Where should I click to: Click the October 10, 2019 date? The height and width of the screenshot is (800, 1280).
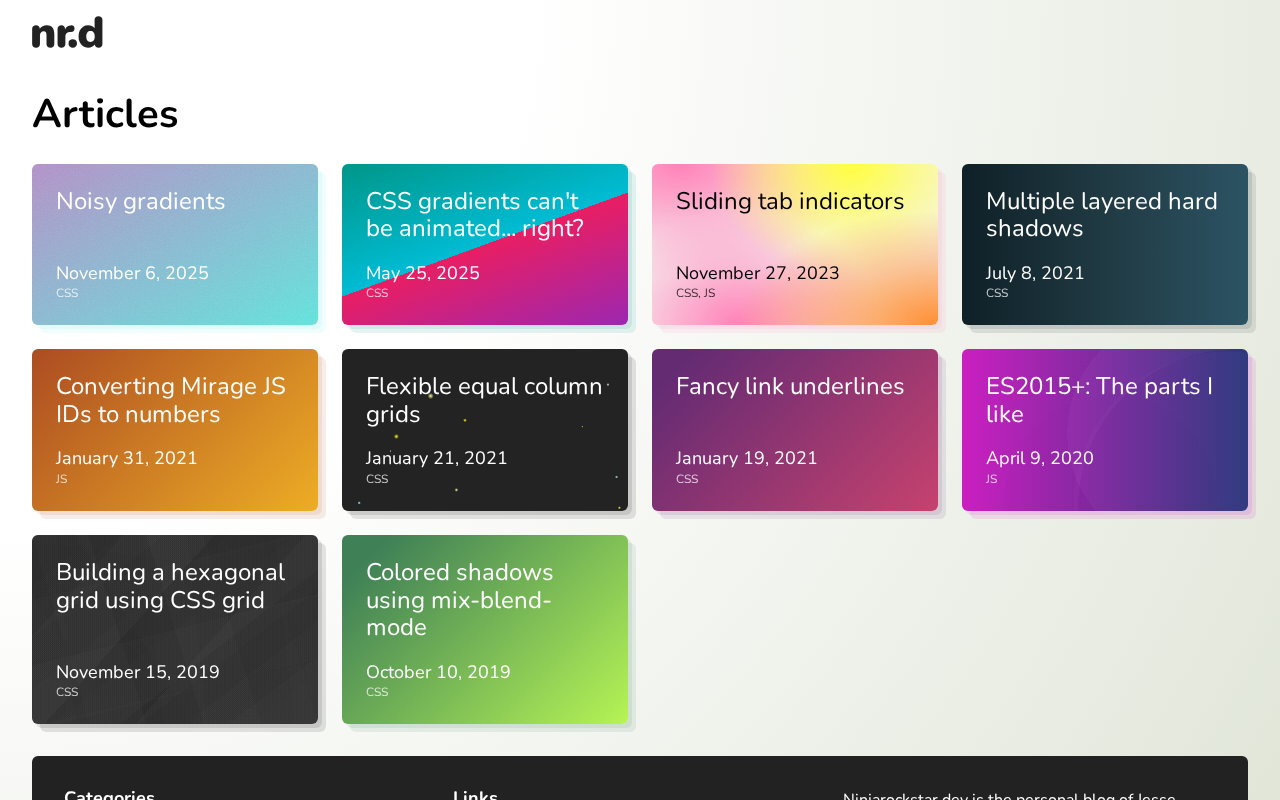(438, 672)
